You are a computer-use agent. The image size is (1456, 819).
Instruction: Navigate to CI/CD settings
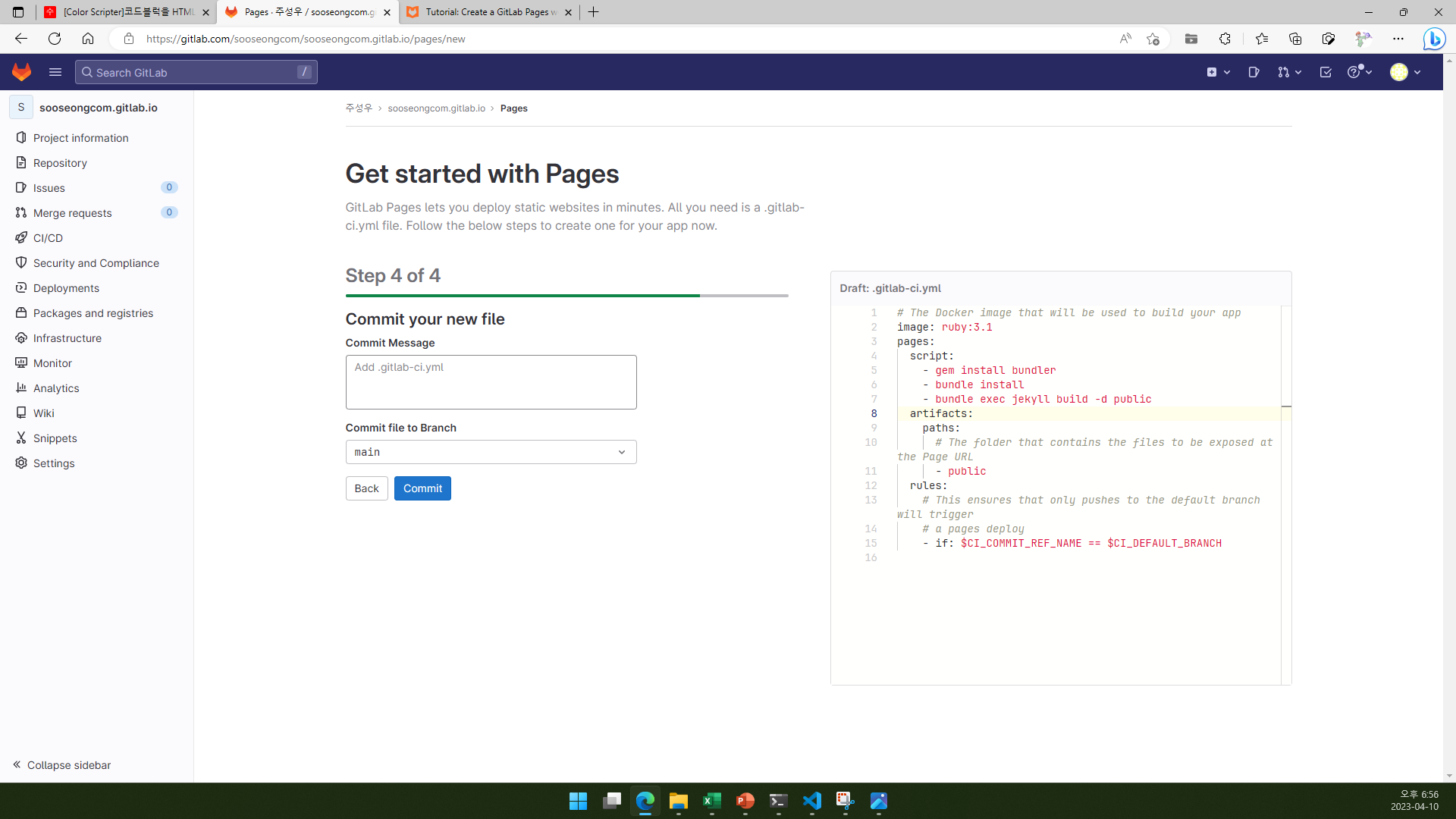48,238
